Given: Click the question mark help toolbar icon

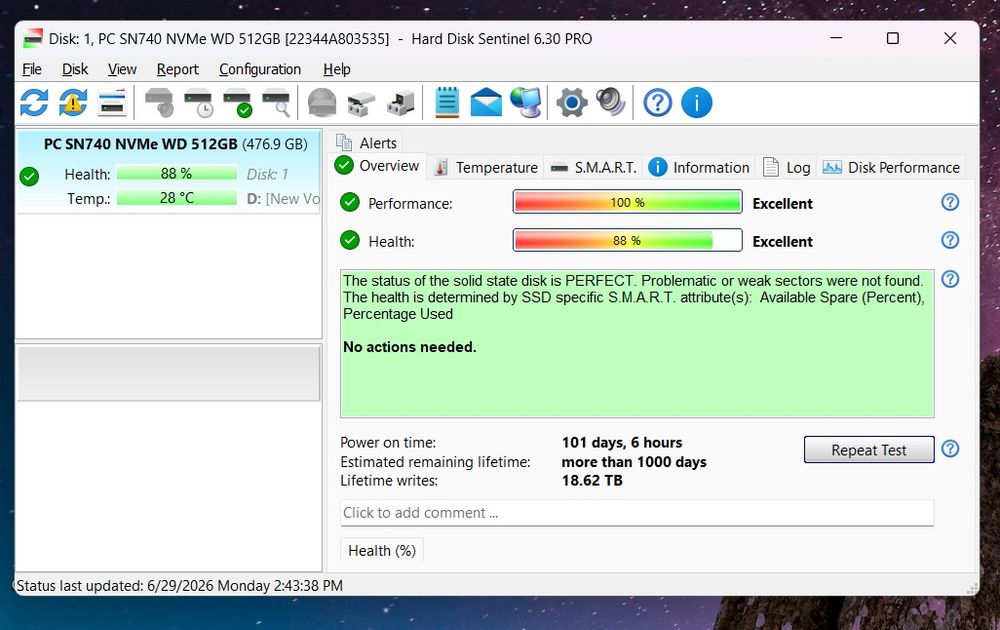Looking at the screenshot, I should [x=658, y=103].
